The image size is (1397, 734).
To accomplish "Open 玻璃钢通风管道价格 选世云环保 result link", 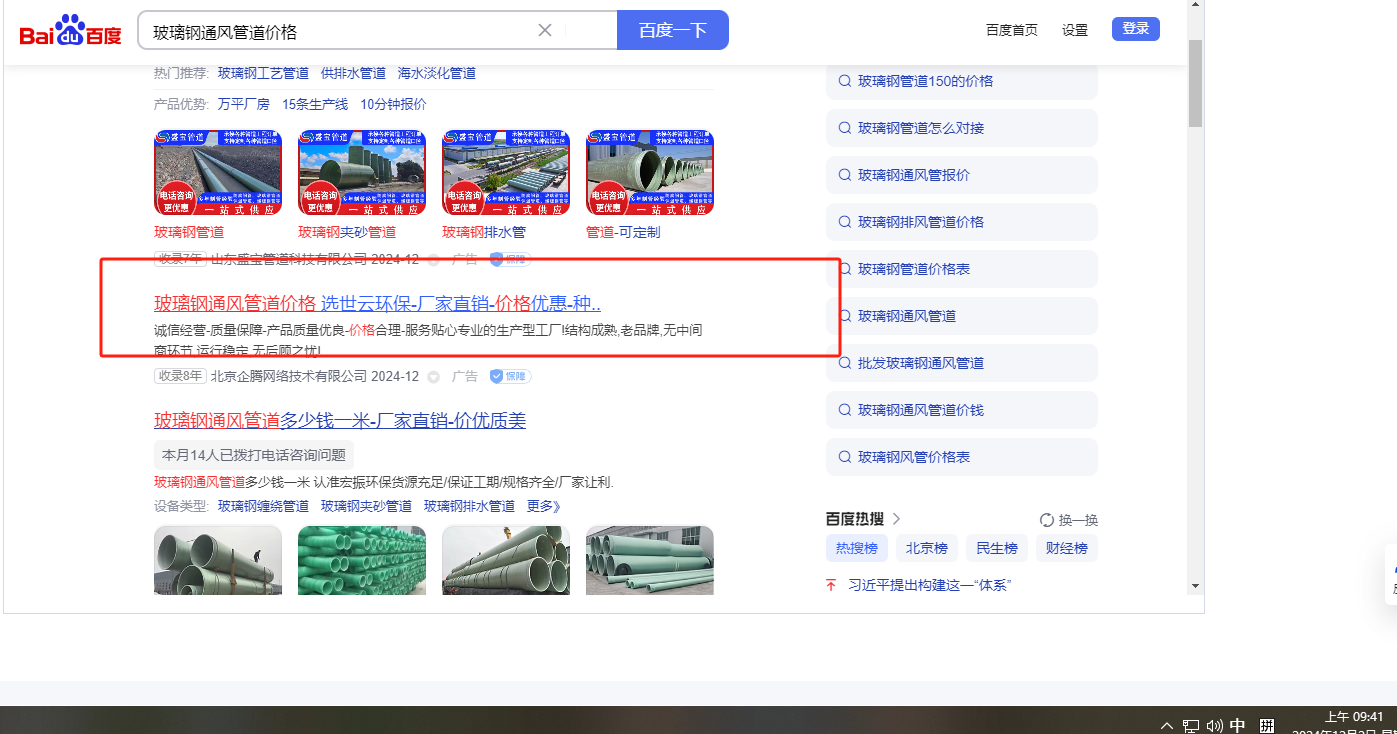I will tap(377, 304).
